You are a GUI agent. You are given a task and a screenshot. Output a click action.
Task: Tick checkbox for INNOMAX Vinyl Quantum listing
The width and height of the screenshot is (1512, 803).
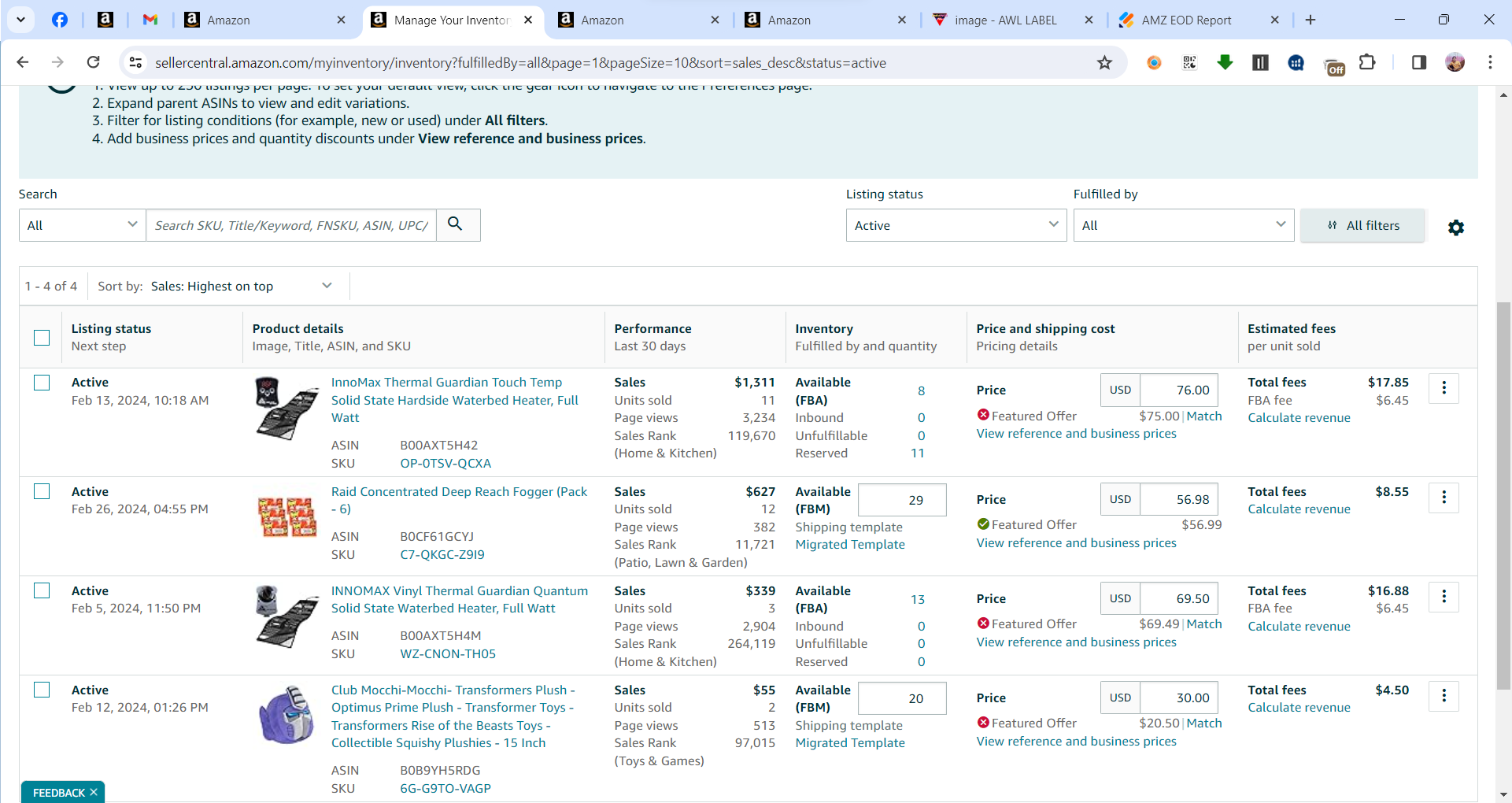coord(42,590)
